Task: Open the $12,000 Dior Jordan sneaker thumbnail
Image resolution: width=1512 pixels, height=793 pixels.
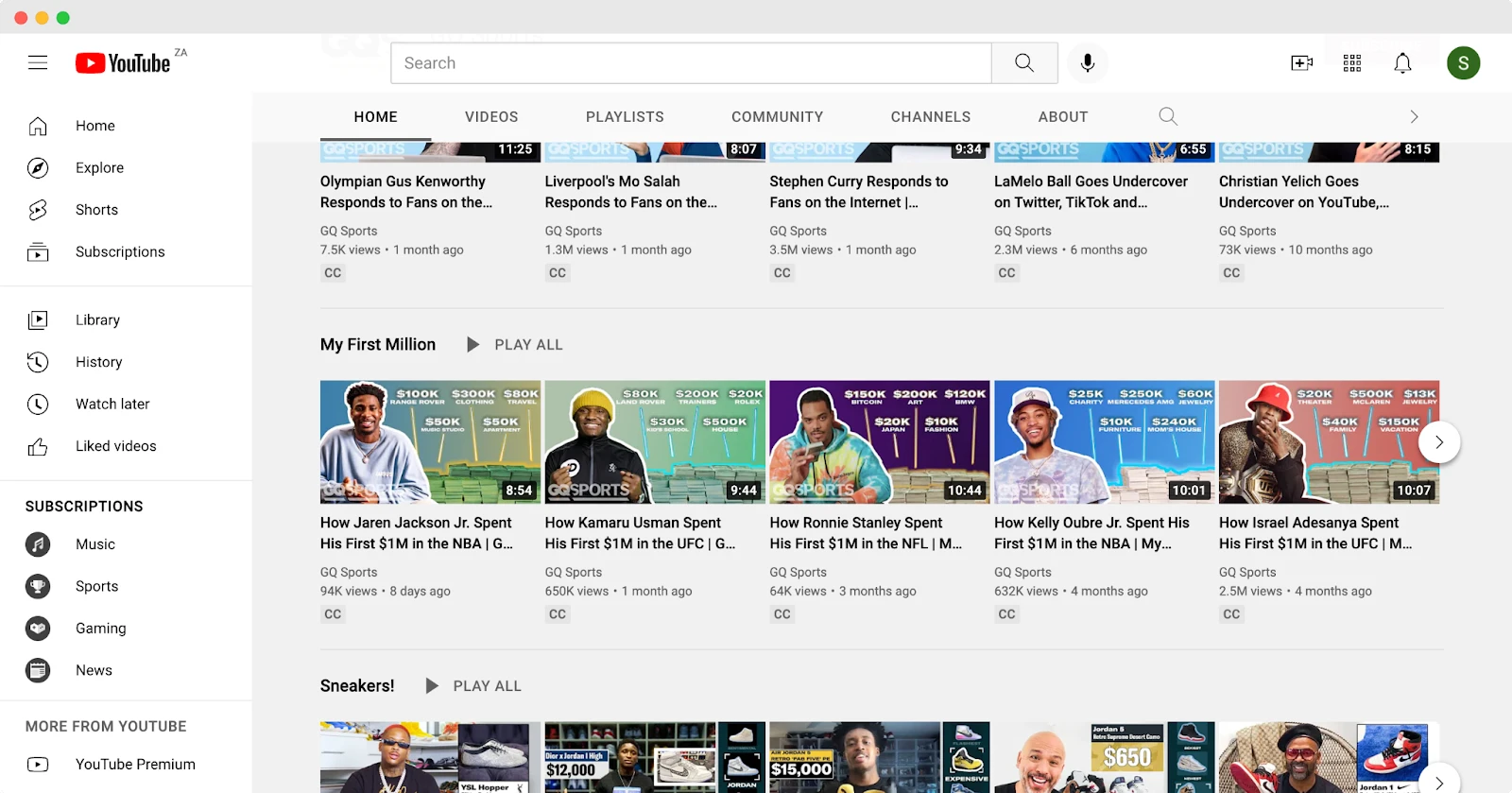Action: point(655,757)
